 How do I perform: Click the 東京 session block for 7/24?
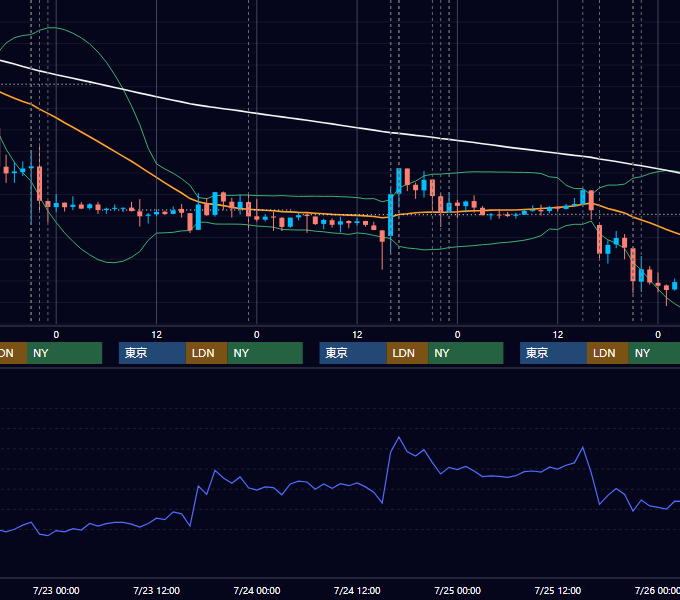353,353
